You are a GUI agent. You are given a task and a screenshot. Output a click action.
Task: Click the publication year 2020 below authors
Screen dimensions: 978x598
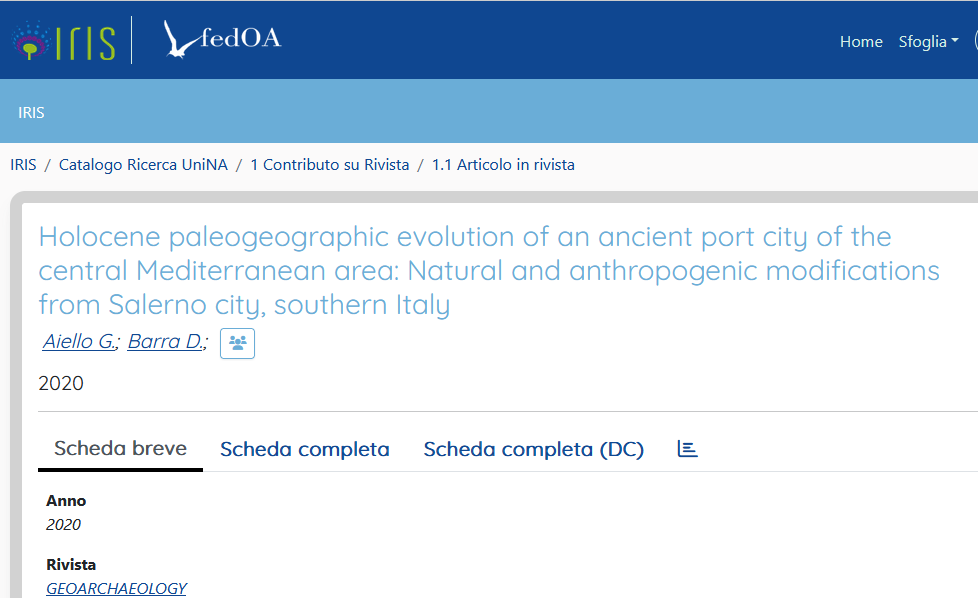[61, 383]
